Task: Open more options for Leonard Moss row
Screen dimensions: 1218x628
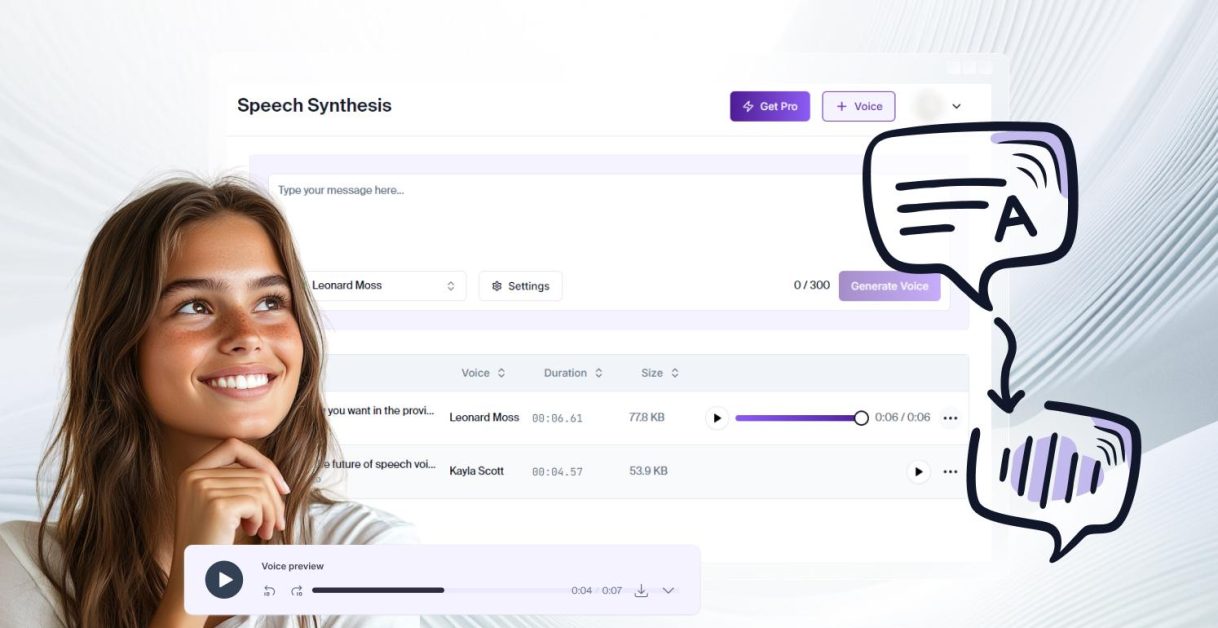Action: pyautogui.click(x=950, y=418)
